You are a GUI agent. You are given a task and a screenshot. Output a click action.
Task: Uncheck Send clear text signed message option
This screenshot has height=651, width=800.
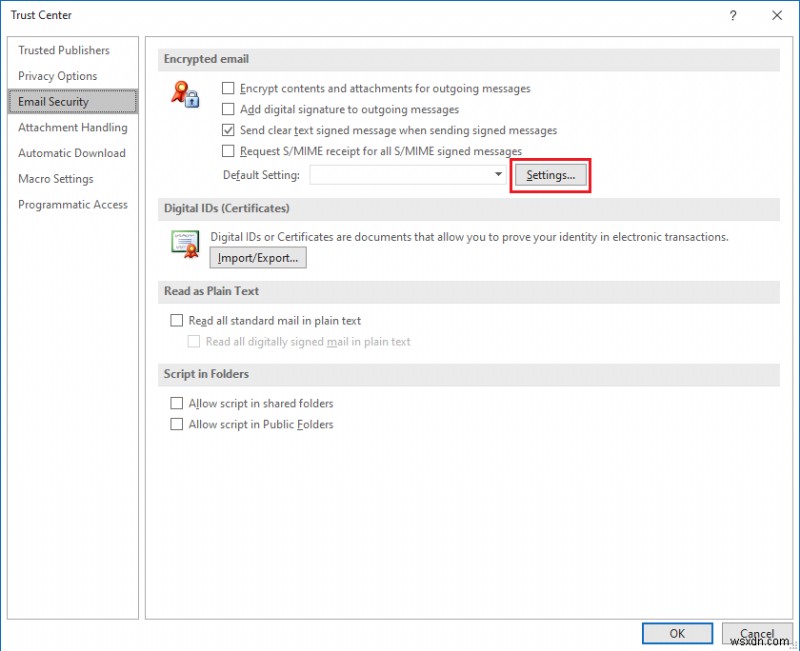click(x=229, y=130)
